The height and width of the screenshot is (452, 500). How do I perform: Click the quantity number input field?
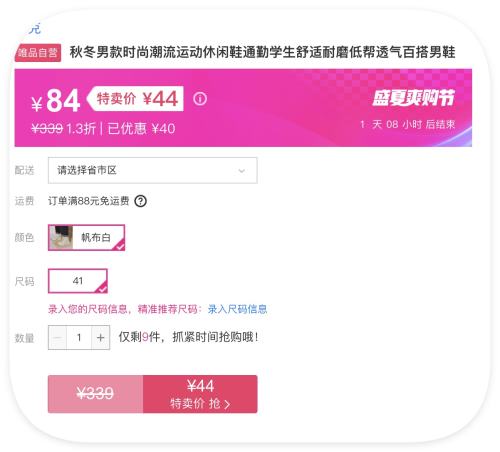(x=79, y=338)
